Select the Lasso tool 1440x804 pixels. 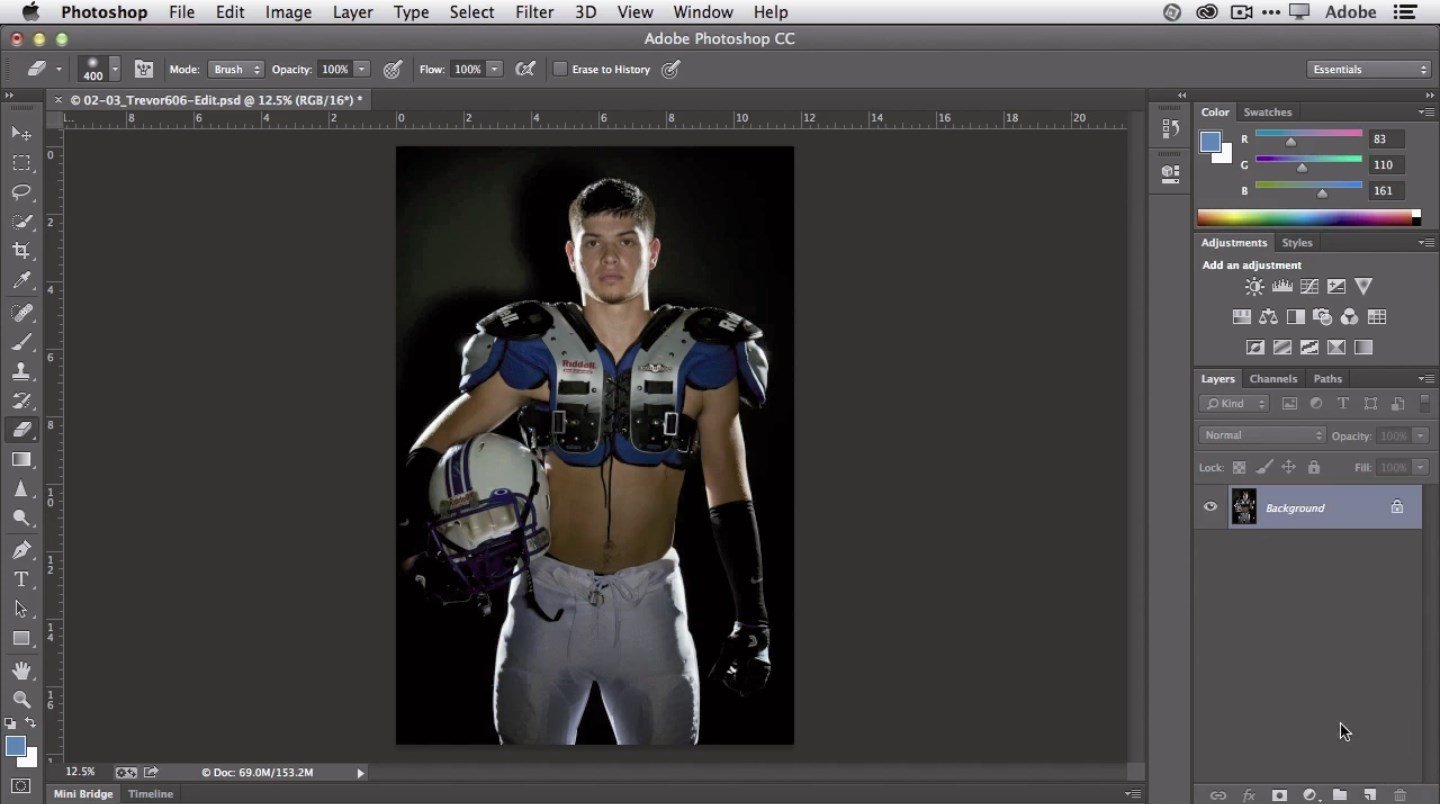point(21,191)
